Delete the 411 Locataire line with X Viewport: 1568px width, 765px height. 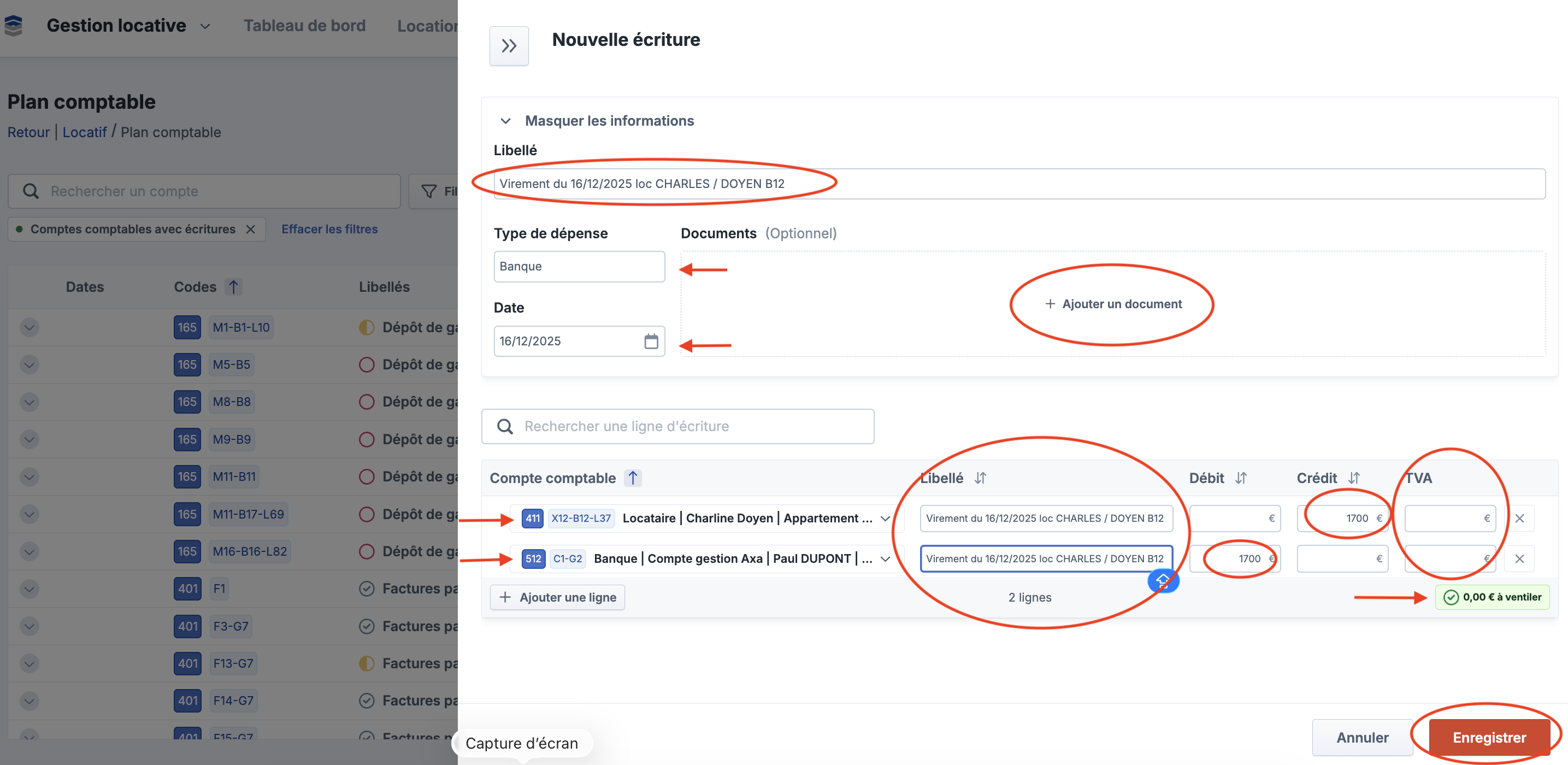pos(1519,519)
